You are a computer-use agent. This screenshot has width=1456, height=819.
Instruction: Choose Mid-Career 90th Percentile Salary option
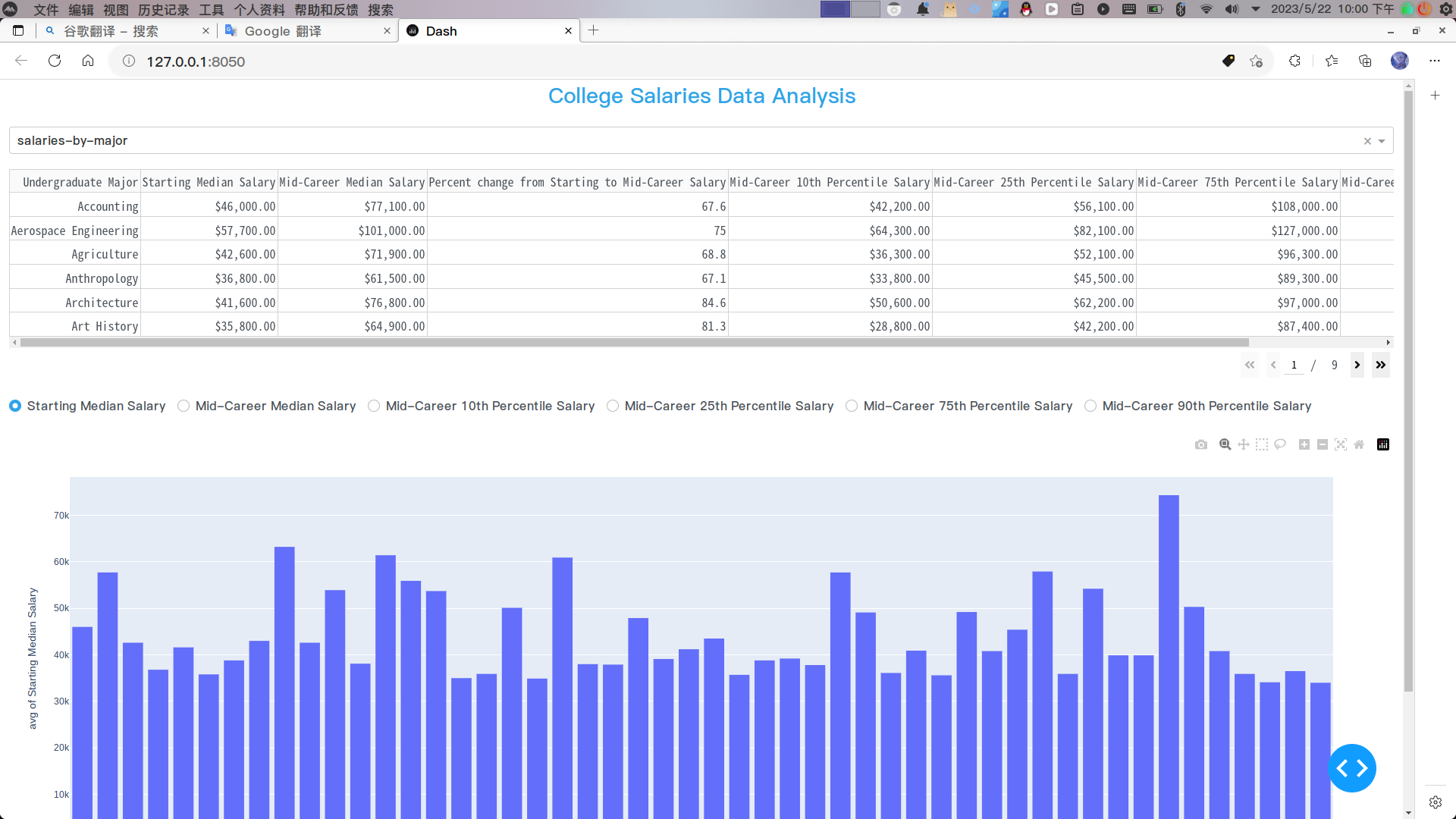[x=1090, y=406]
